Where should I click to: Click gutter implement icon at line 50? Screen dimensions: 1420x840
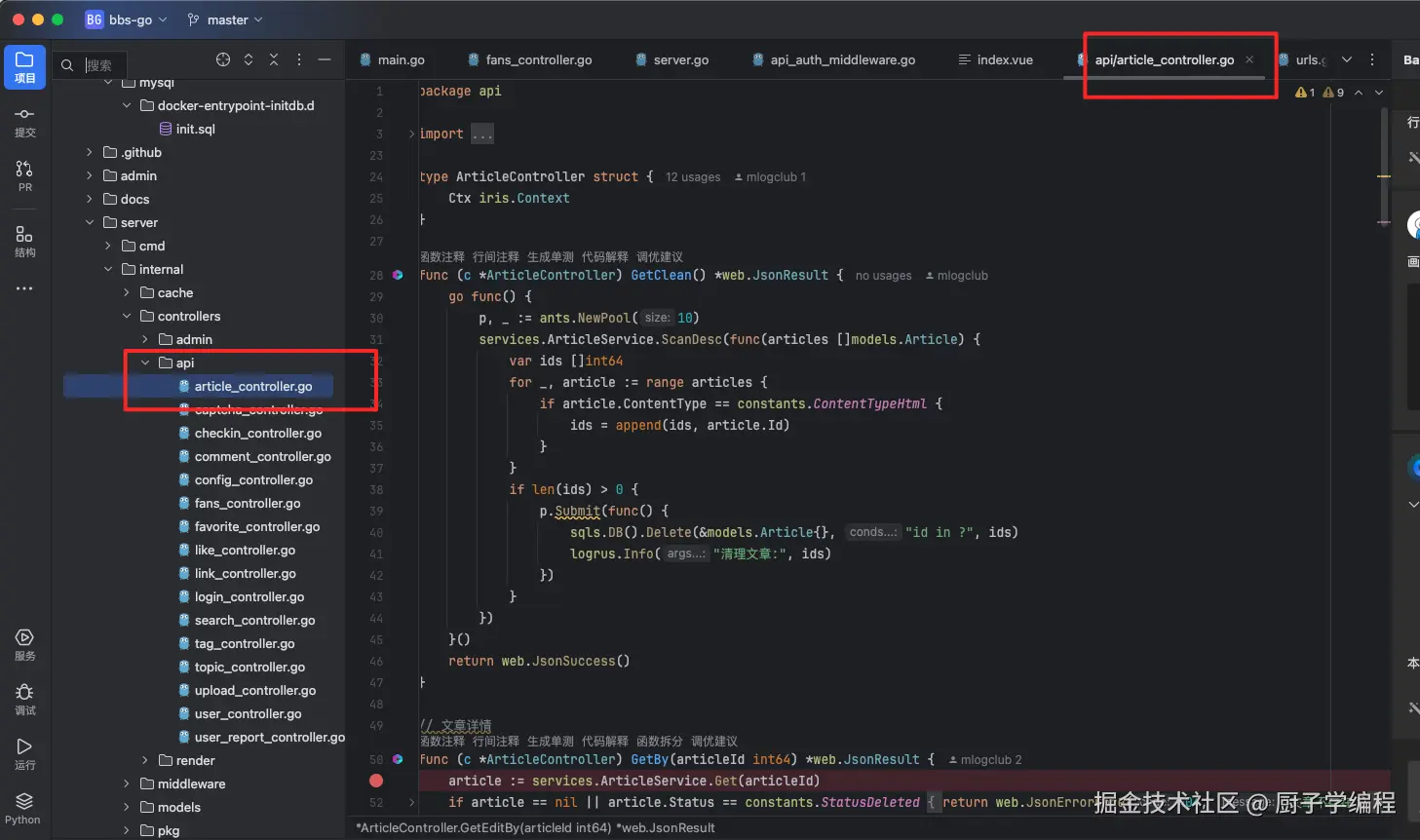pyautogui.click(x=398, y=759)
